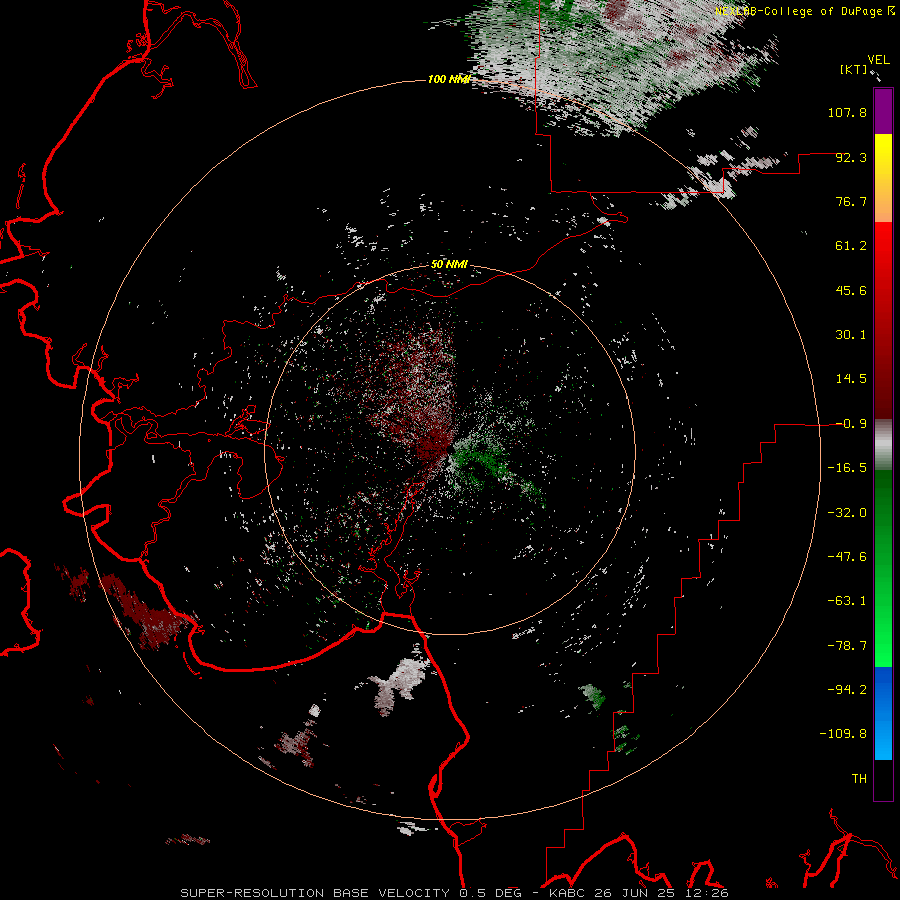The width and height of the screenshot is (900, 900).
Task: Click the Super-Resolution Base Velocity caption
Action: click(x=455, y=893)
